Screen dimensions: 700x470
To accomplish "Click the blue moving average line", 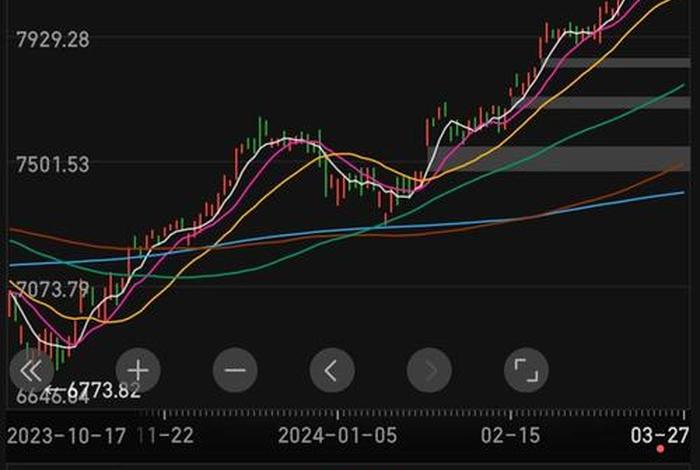I will pyautogui.click(x=400, y=226).
